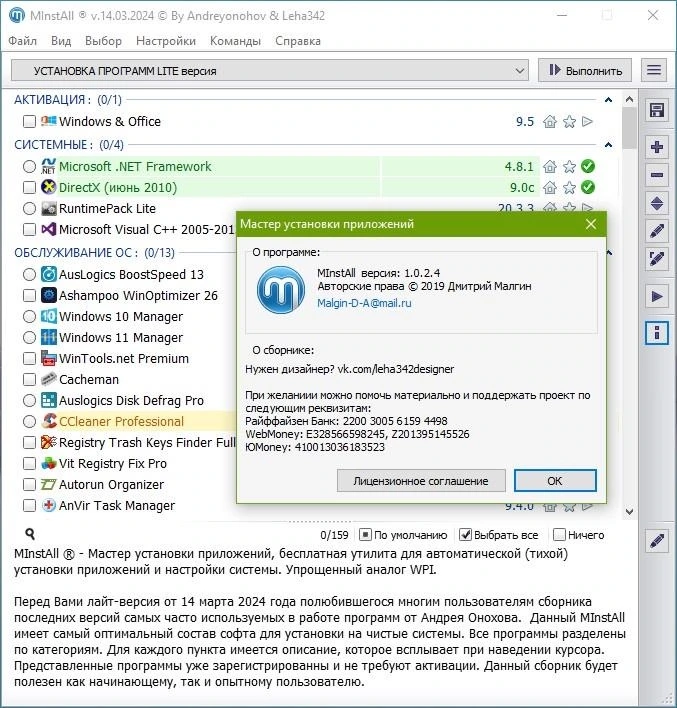677x708 pixels.
Task: Check the Microsoft Visual C++ checkbox
Action: coord(29,229)
